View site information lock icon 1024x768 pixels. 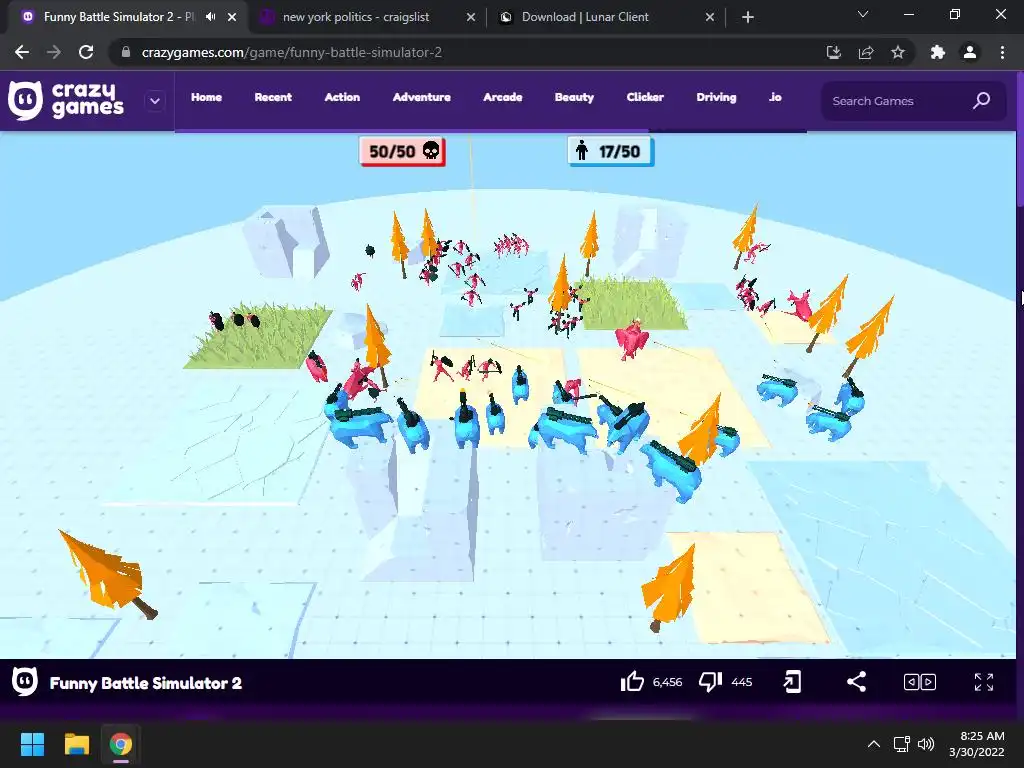pyautogui.click(x=125, y=52)
